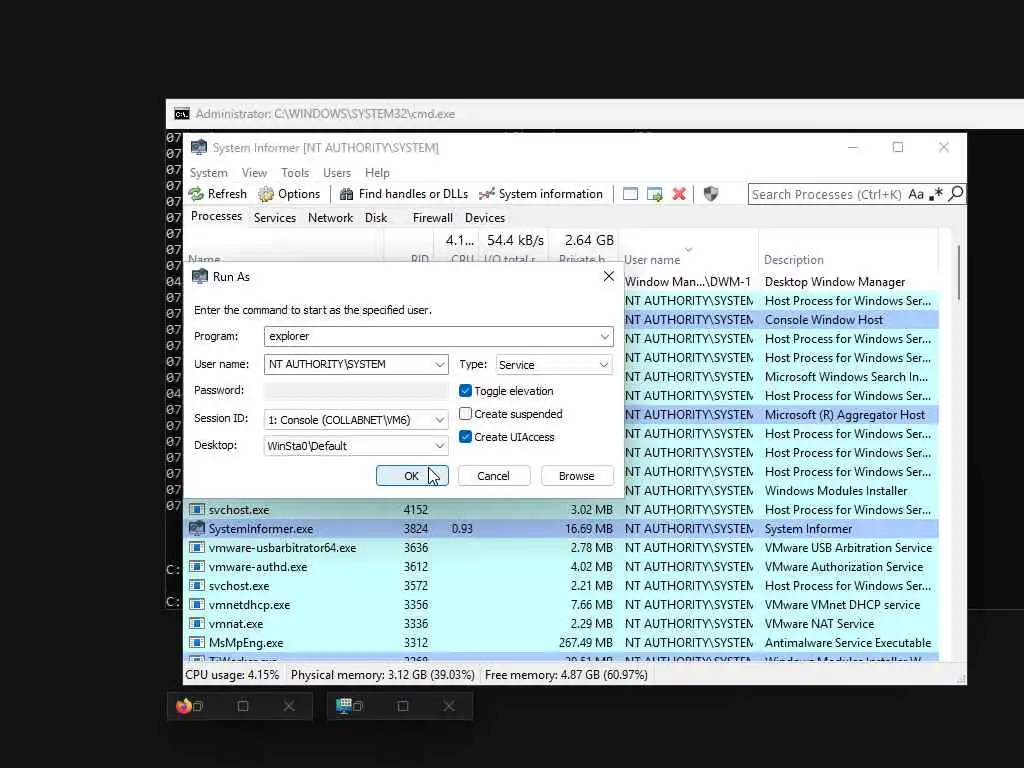Viewport: 1024px width, 768px height.
Task: Check the Create suspended checkbox
Action: pos(465,413)
